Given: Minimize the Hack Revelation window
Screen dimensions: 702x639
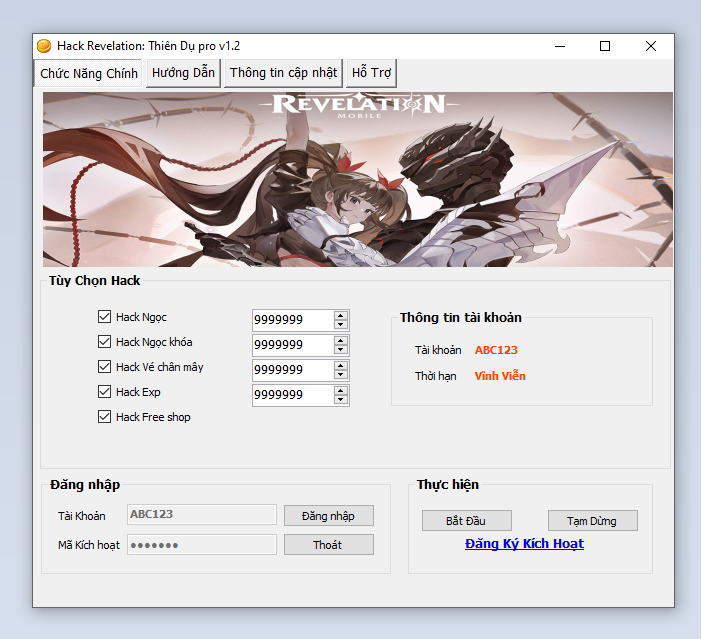Looking at the screenshot, I should coord(559,46).
